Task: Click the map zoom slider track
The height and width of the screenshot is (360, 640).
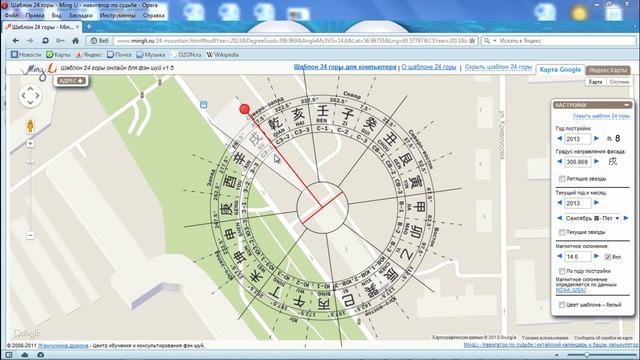Action: [30, 190]
